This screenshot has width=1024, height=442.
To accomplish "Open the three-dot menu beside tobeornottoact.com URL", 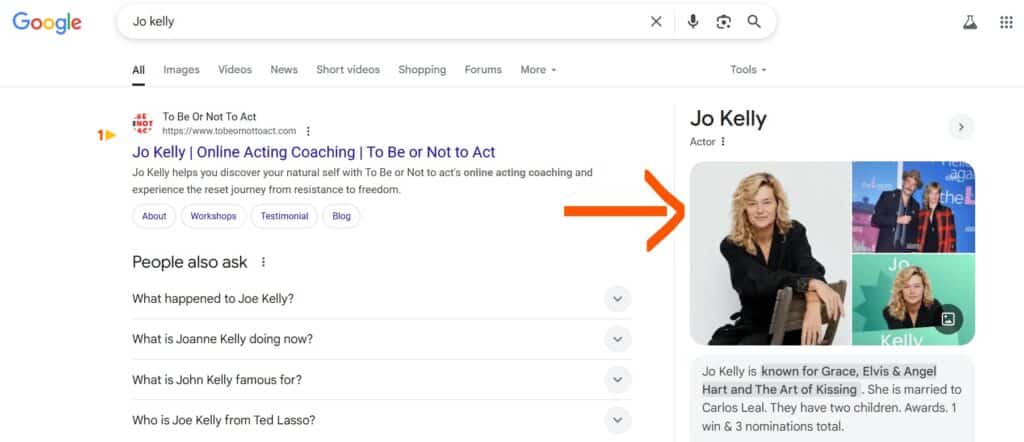I will 308,131.
